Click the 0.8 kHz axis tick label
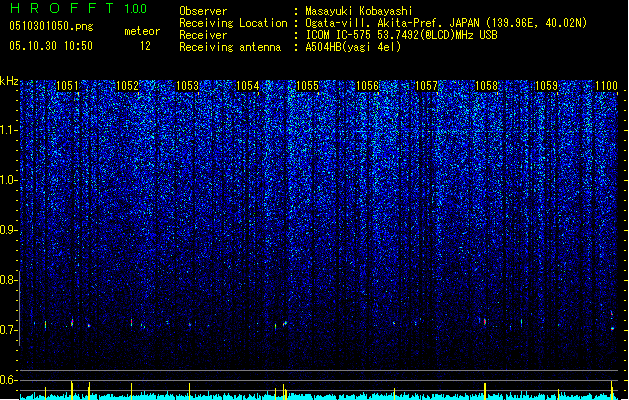629x400 pixels. click(x=8, y=280)
